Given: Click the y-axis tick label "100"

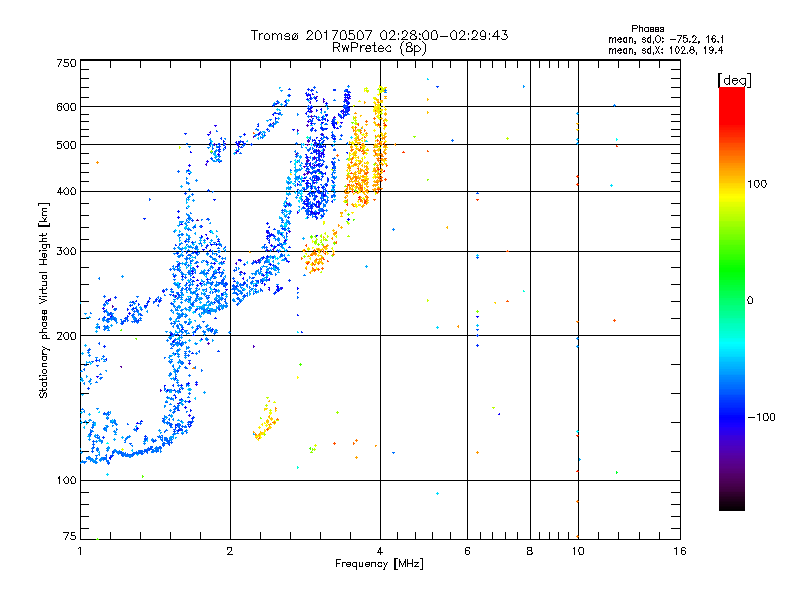Looking at the screenshot, I should 66,480.
